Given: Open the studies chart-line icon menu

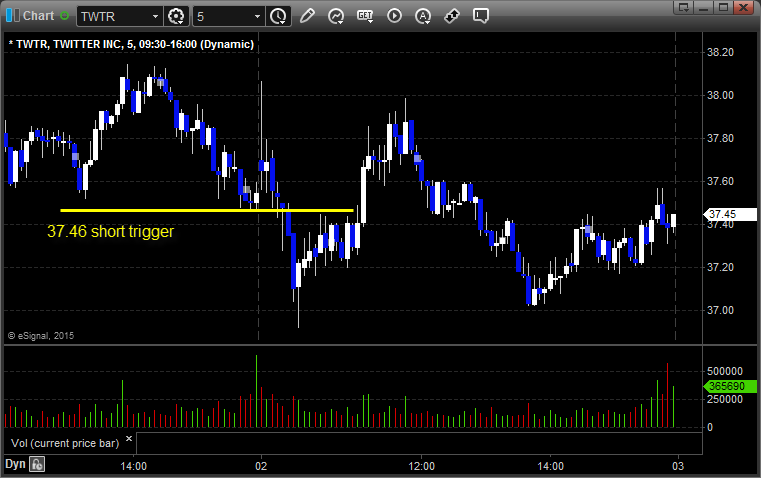Looking at the screenshot, I should (x=336, y=16).
